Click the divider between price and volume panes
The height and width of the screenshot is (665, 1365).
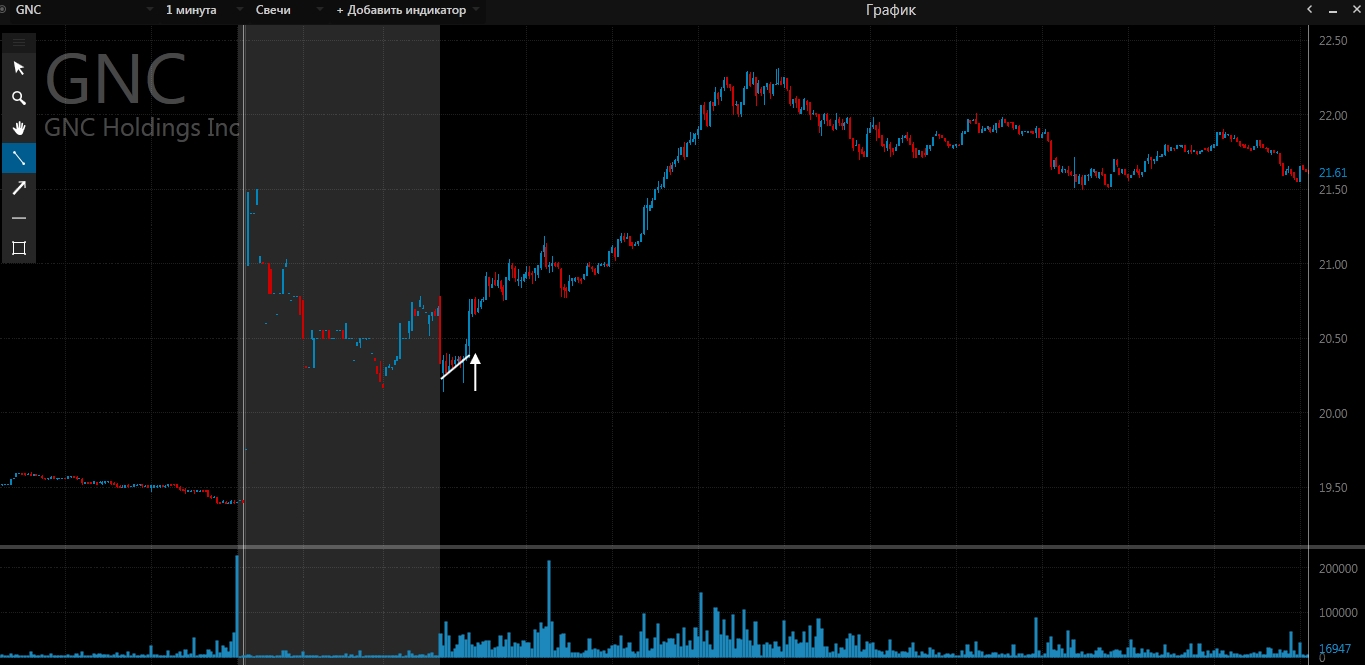coord(682,547)
